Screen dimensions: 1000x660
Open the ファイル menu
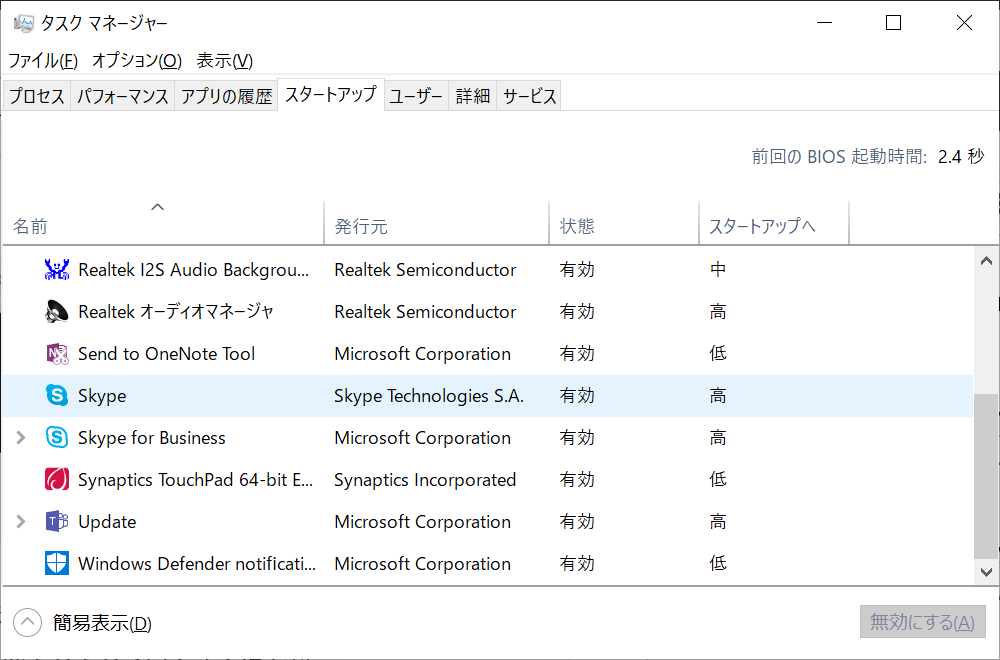point(43,61)
